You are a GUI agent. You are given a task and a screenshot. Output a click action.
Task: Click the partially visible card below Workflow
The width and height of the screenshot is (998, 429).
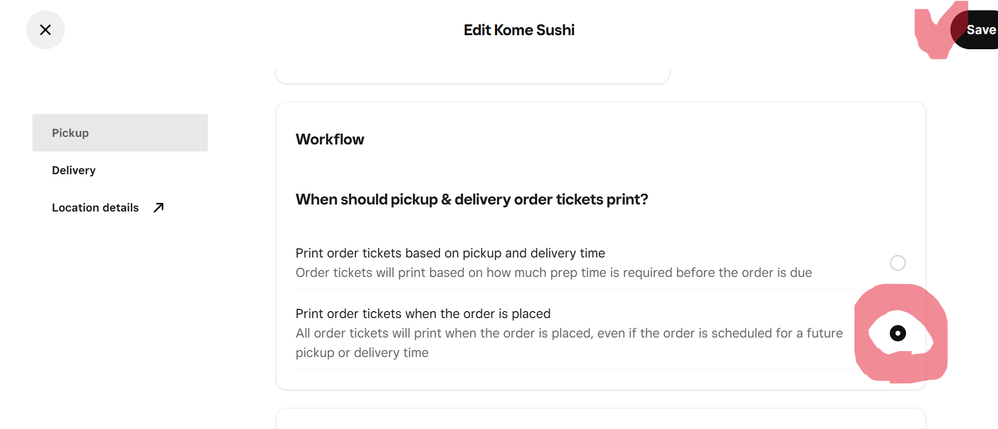click(x=600, y=419)
